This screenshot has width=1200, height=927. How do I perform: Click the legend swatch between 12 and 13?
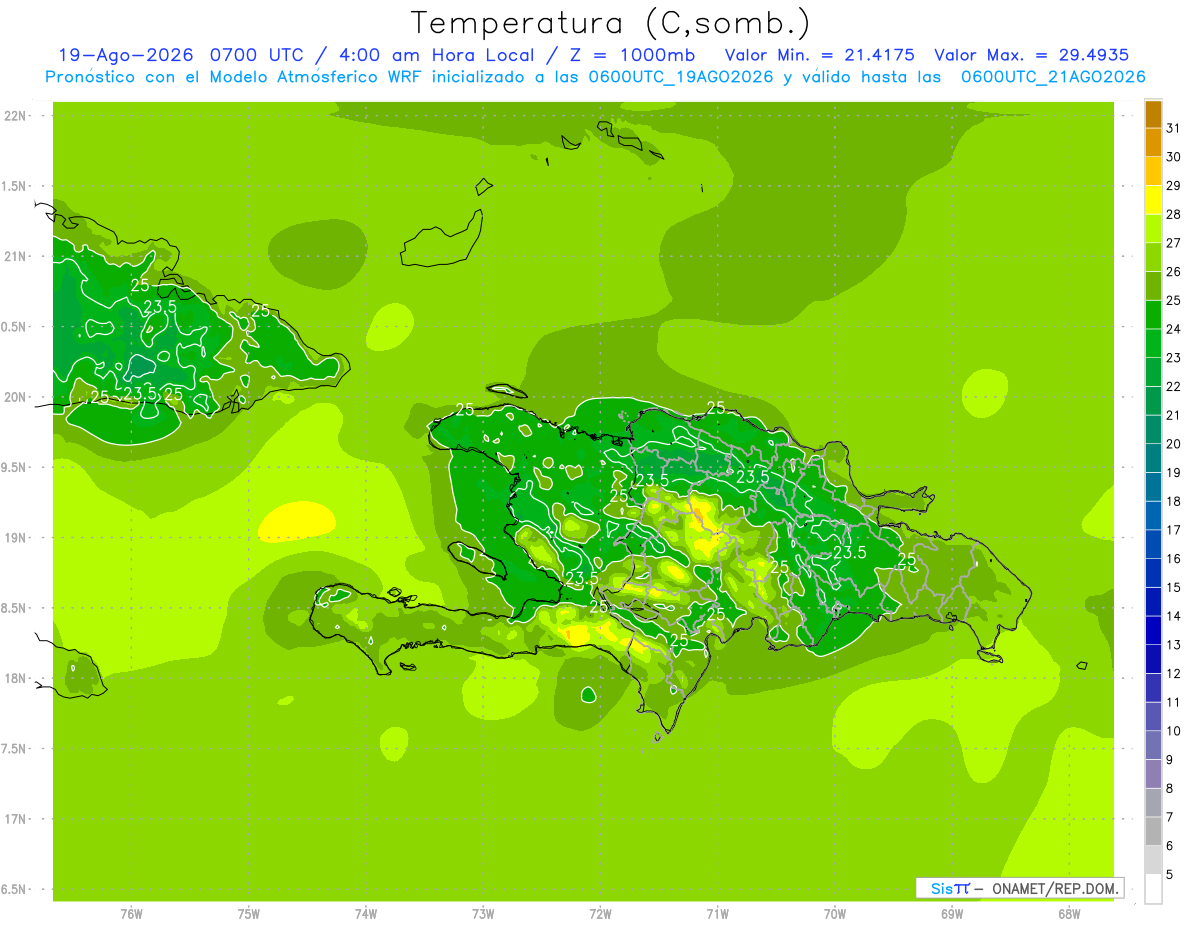(1153, 659)
